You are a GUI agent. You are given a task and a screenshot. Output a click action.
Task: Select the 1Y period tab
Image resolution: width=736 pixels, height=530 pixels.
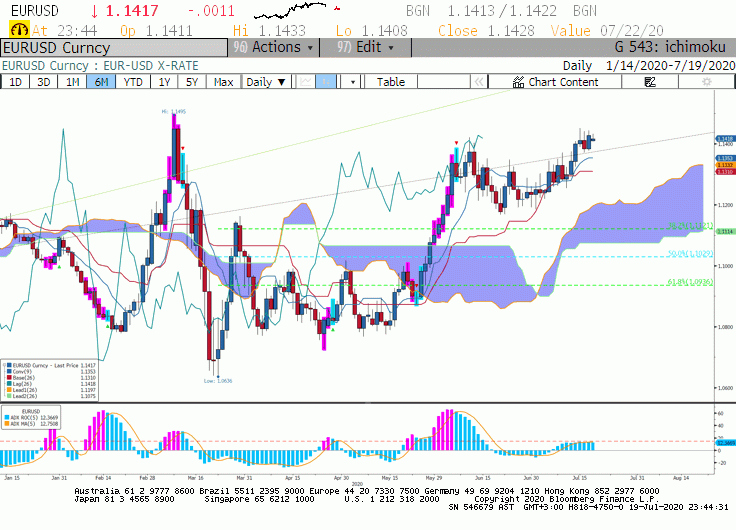tap(164, 82)
